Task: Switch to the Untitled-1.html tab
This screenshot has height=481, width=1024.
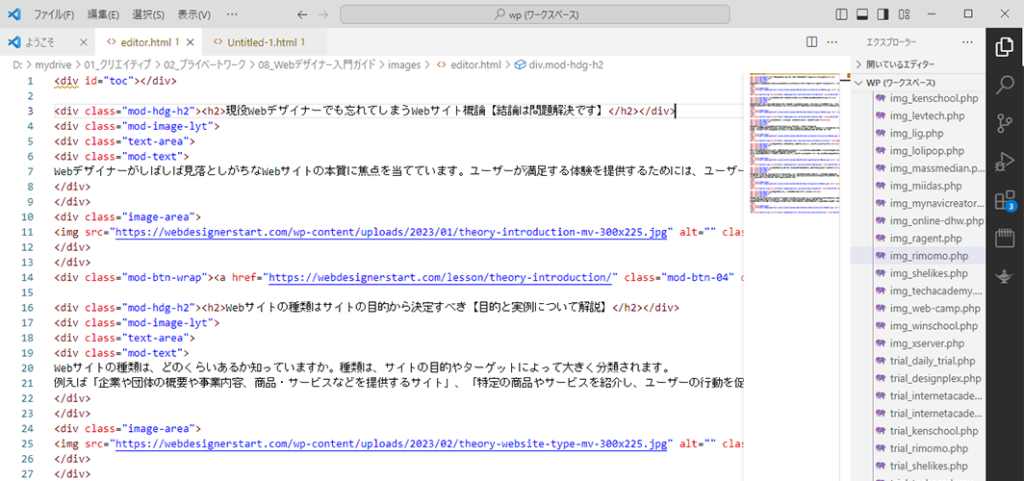Action: [261, 42]
